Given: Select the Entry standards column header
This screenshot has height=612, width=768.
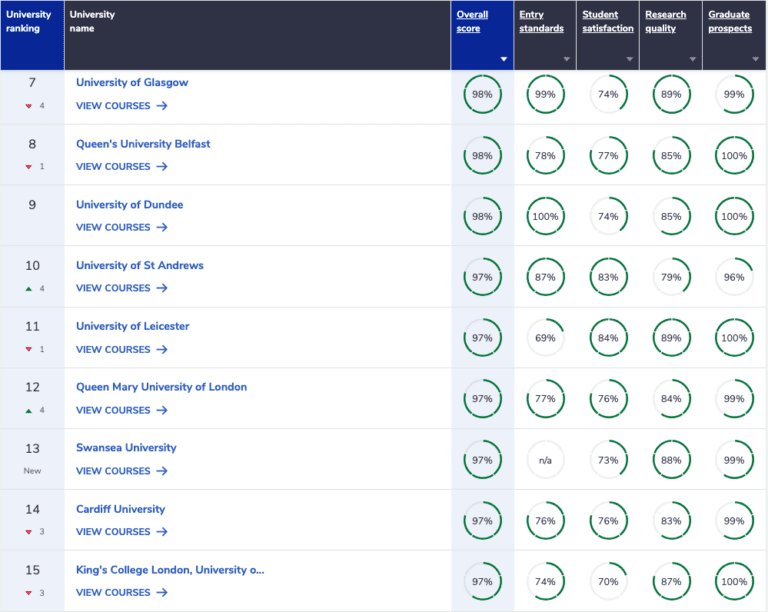Looking at the screenshot, I should (x=541, y=22).
